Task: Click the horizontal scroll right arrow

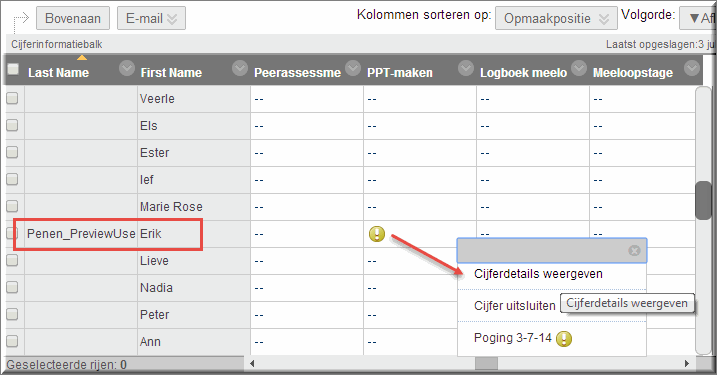Action: tap(686, 364)
